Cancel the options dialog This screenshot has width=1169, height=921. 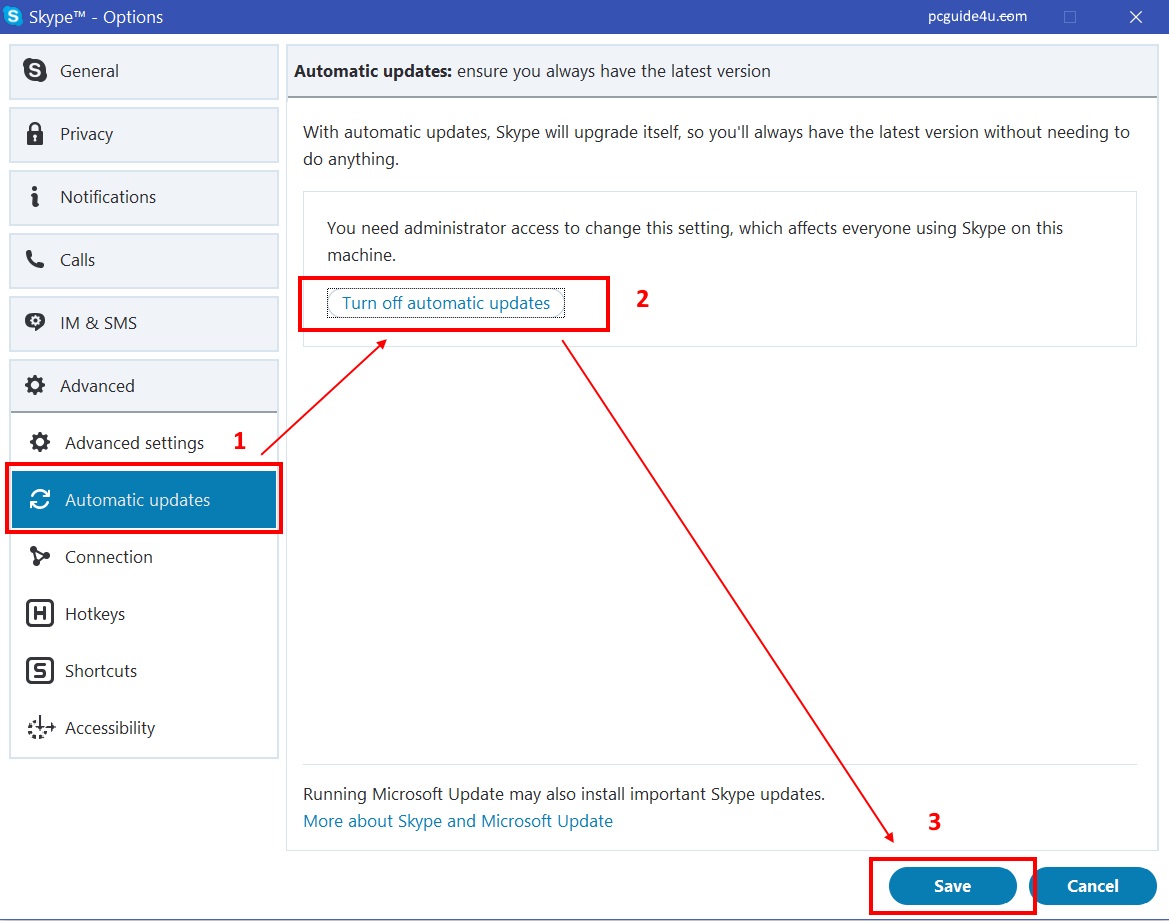pos(1092,886)
